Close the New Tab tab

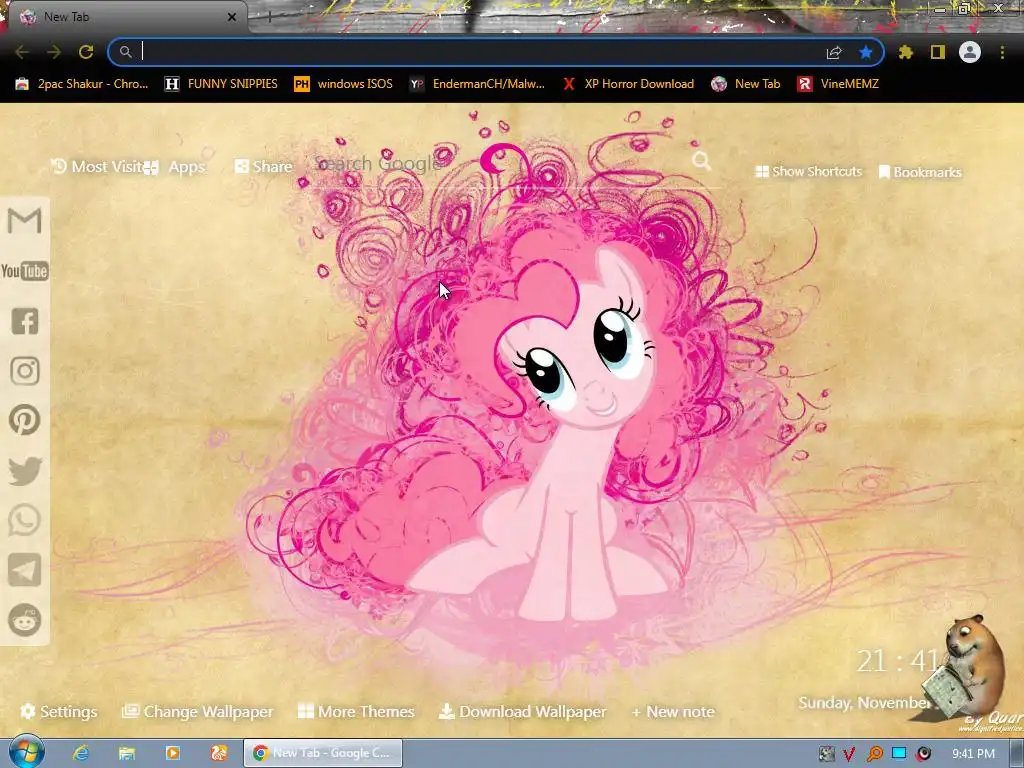tap(232, 17)
